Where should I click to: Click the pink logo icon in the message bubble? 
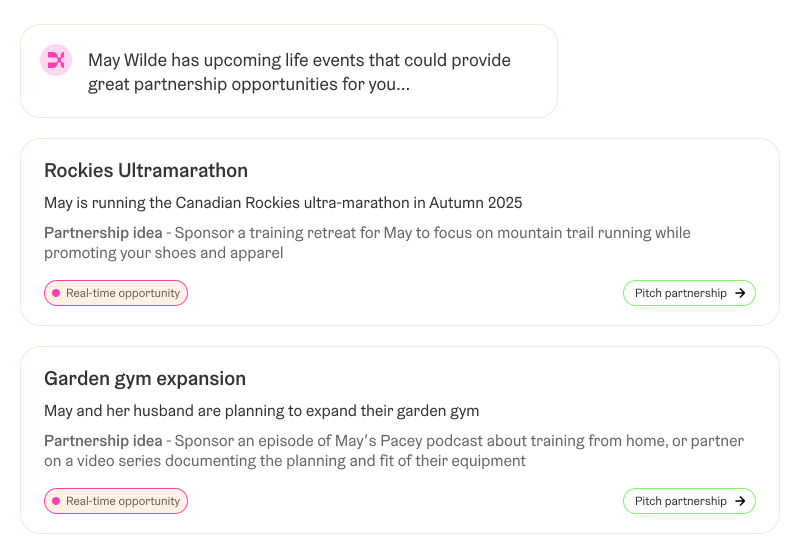tap(56, 60)
